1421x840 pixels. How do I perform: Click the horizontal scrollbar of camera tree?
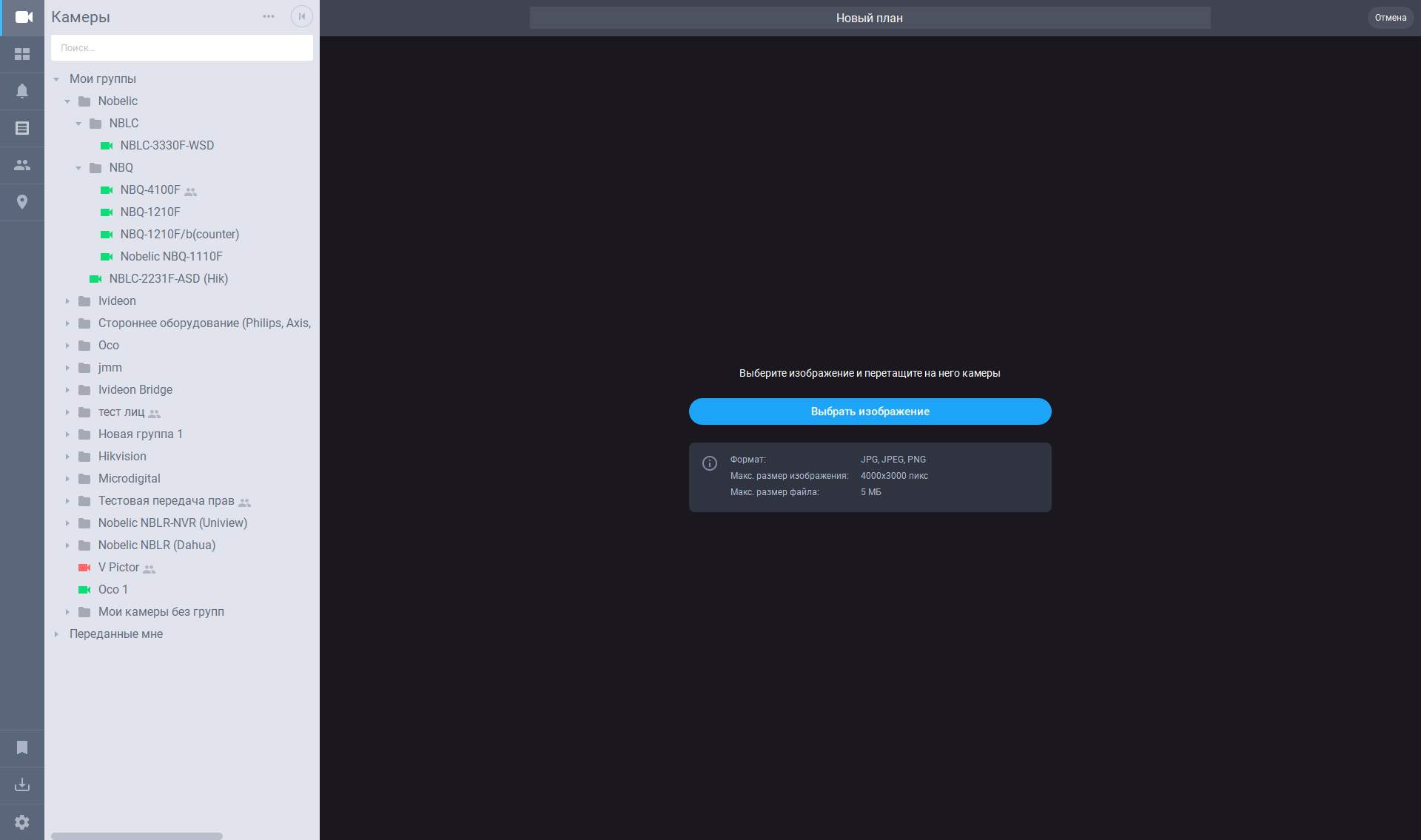click(137, 836)
